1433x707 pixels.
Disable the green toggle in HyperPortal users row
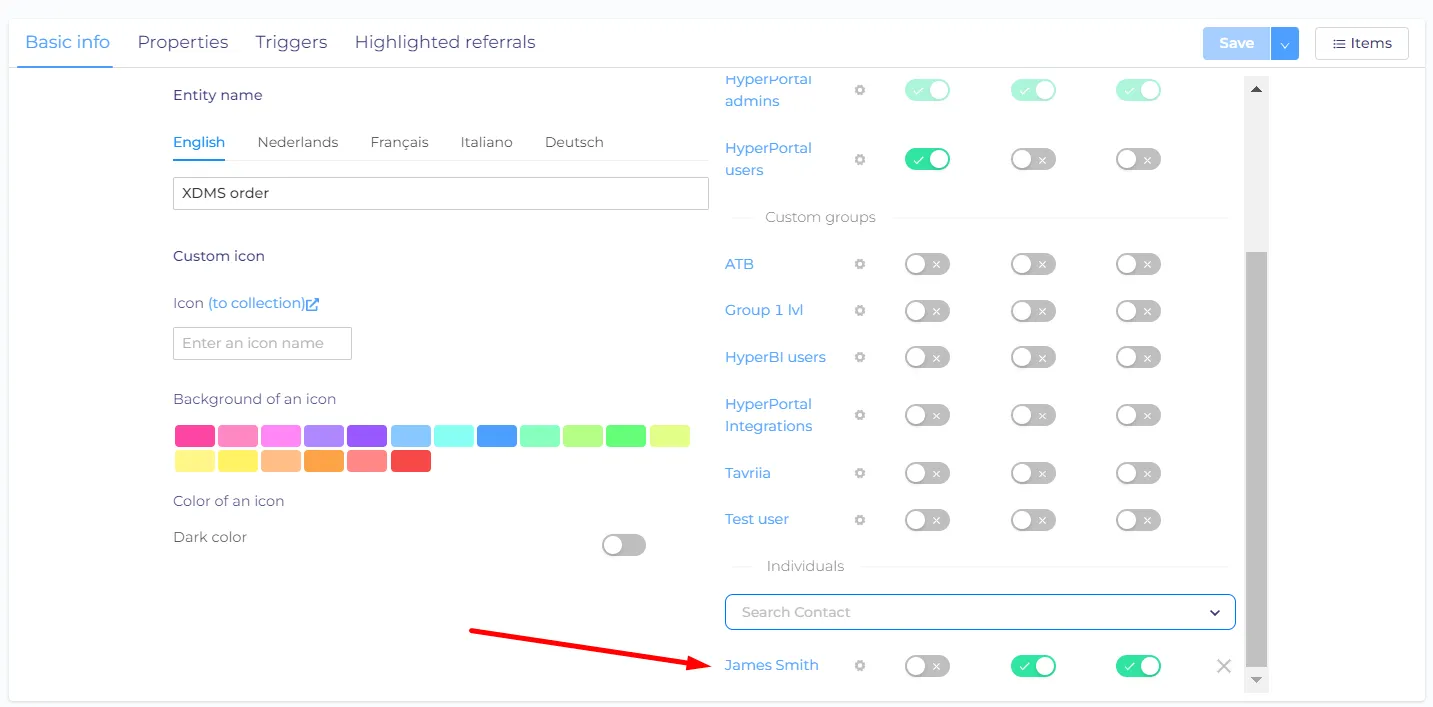(927, 159)
